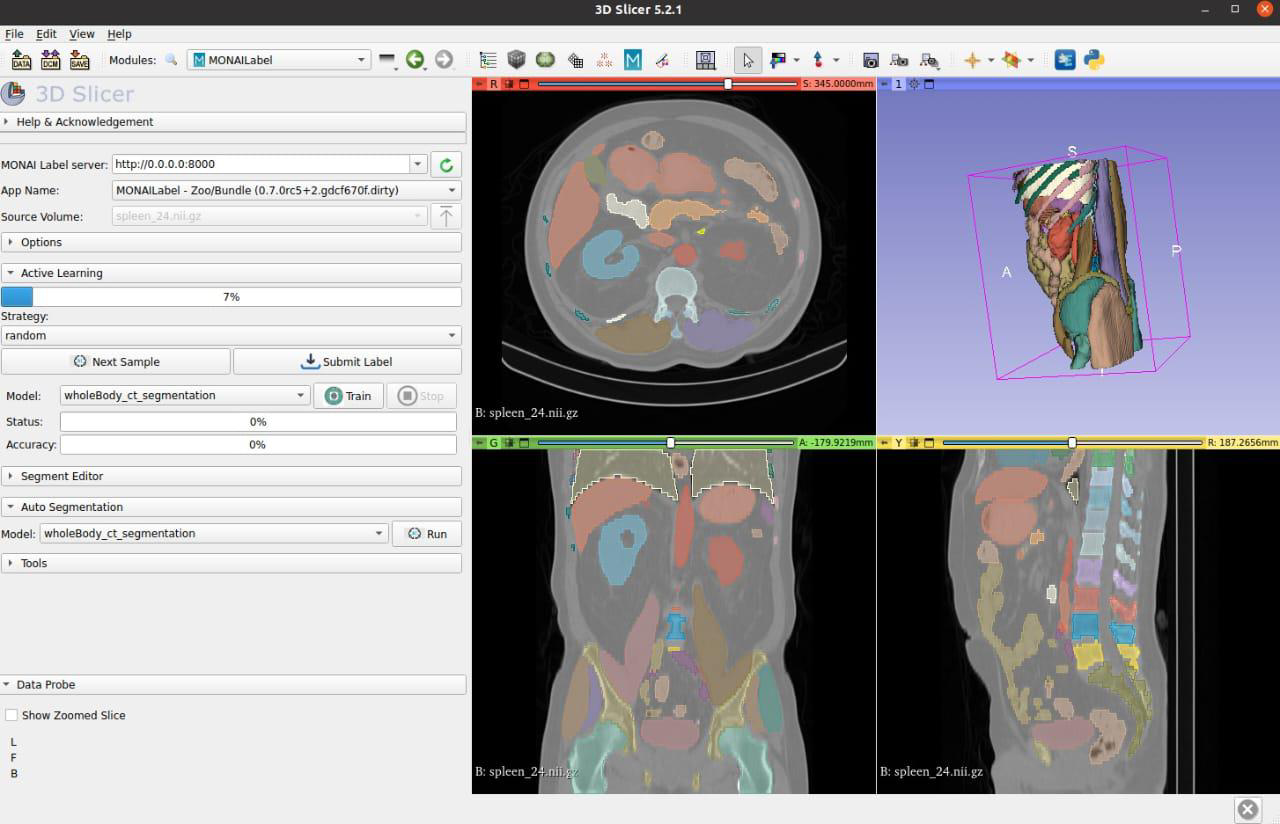Take a screenshot with the capture icon
The image size is (1280, 824).
point(871,60)
